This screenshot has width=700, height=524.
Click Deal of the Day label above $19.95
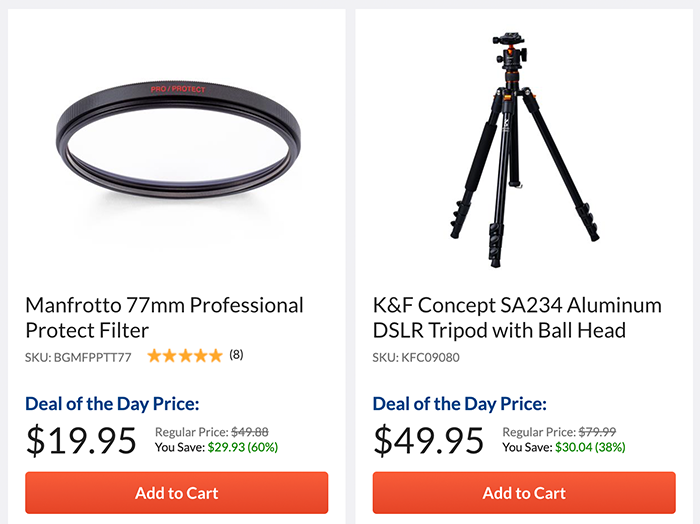click(112, 404)
